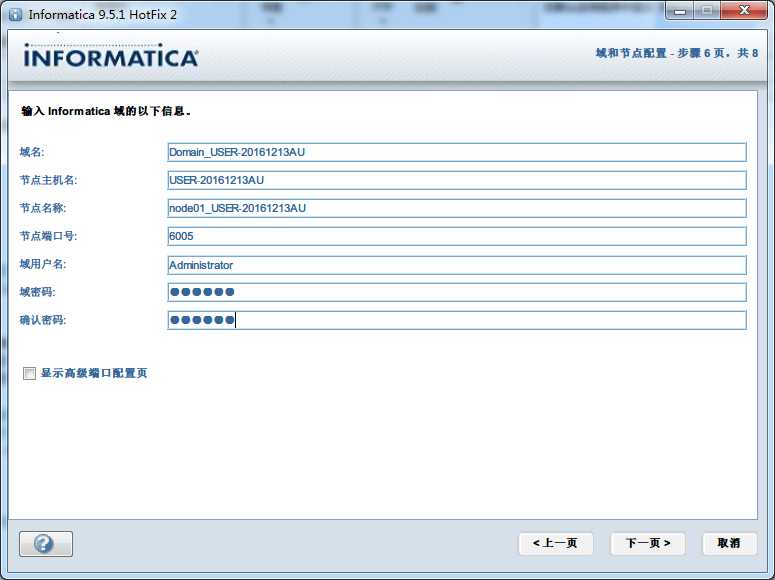Go back with 上一页 button
The image size is (775, 580).
556,543
